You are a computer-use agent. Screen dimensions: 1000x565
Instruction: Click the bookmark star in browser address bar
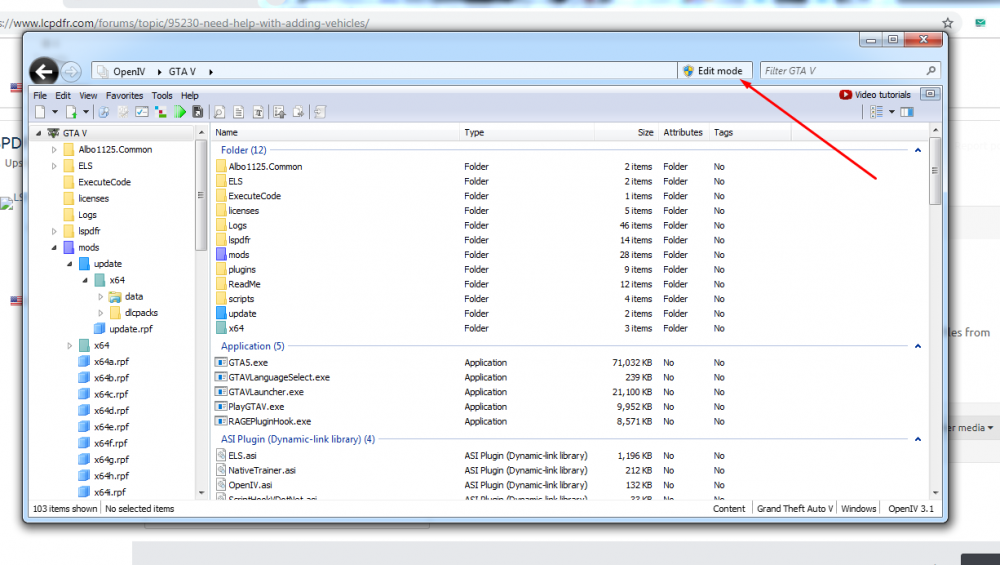948,23
